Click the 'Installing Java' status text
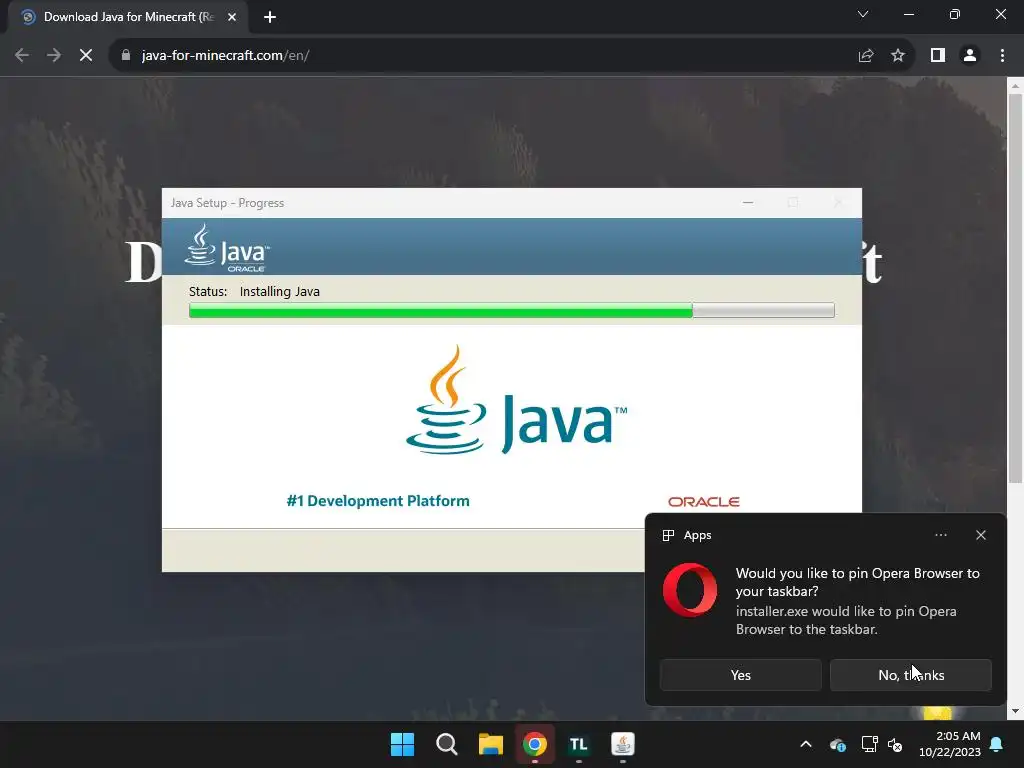The height and width of the screenshot is (768, 1024). tap(280, 291)
